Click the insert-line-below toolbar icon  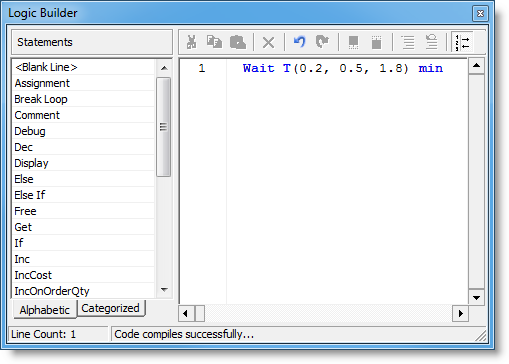(x=353, y=42)
